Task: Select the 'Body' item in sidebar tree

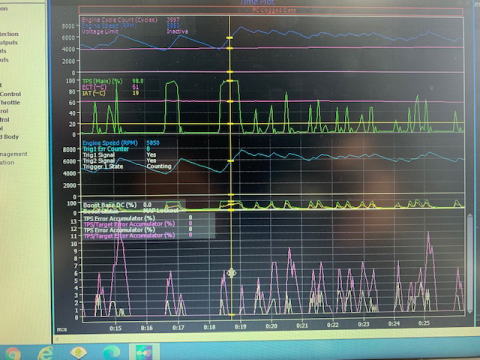Action: coord(11,137)
